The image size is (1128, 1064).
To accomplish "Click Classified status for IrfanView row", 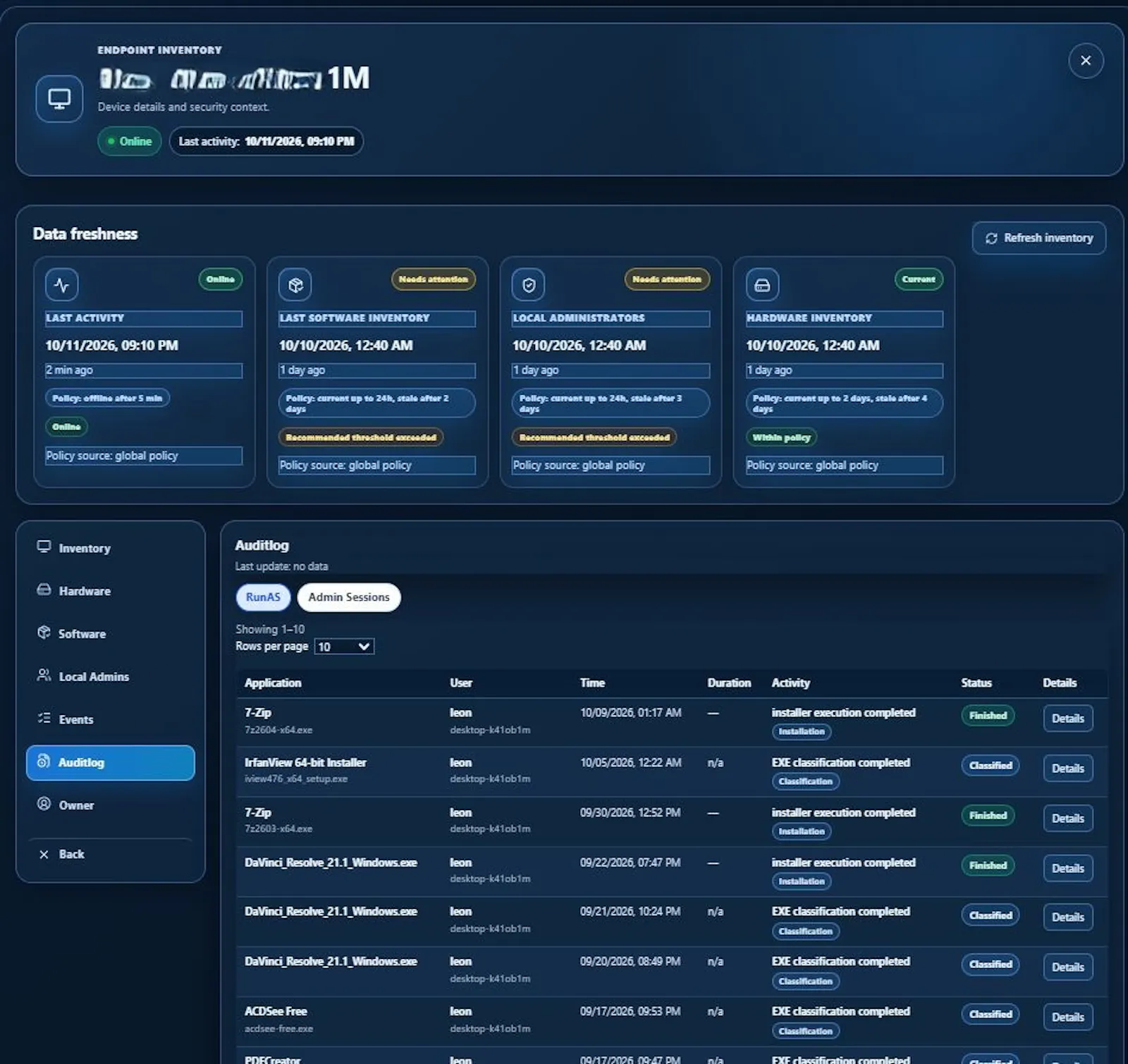I will tap(990, 766).
